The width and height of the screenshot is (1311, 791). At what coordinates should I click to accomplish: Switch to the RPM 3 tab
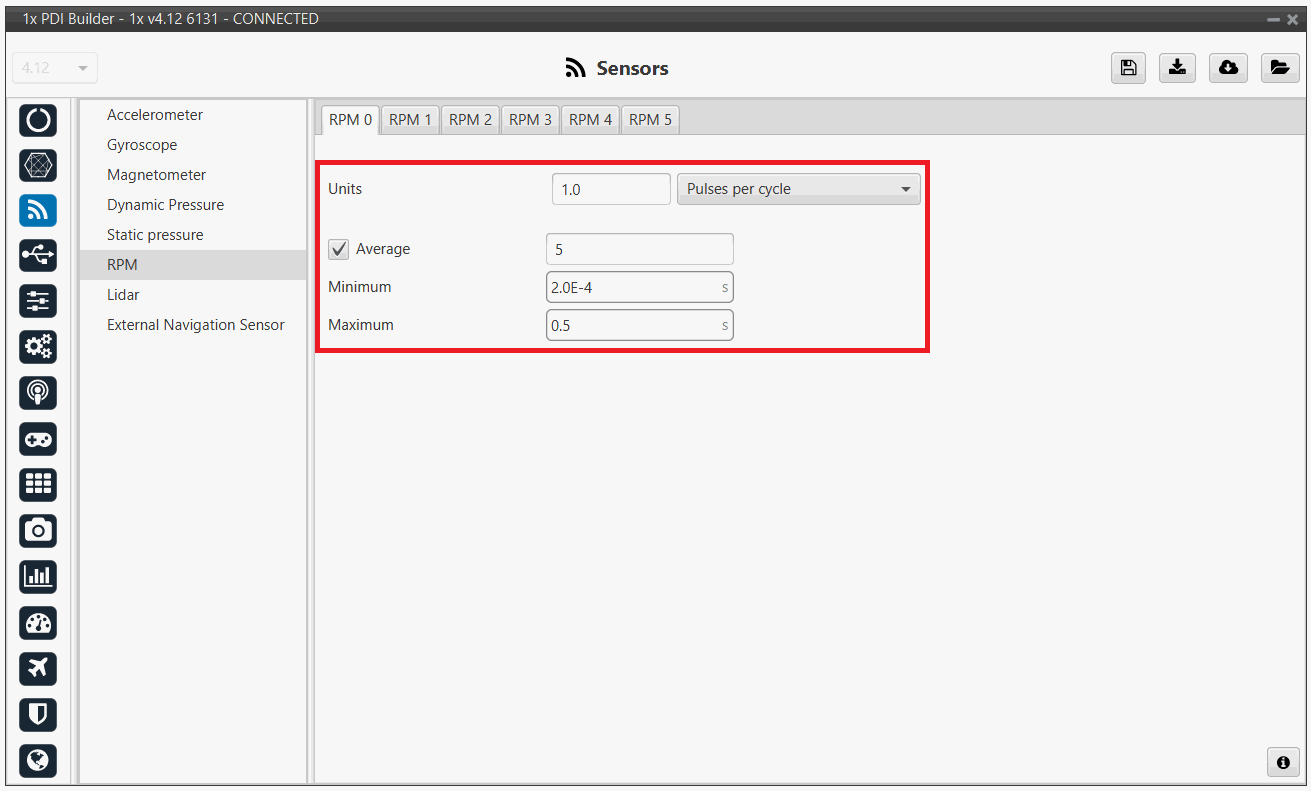click(530, 120)
